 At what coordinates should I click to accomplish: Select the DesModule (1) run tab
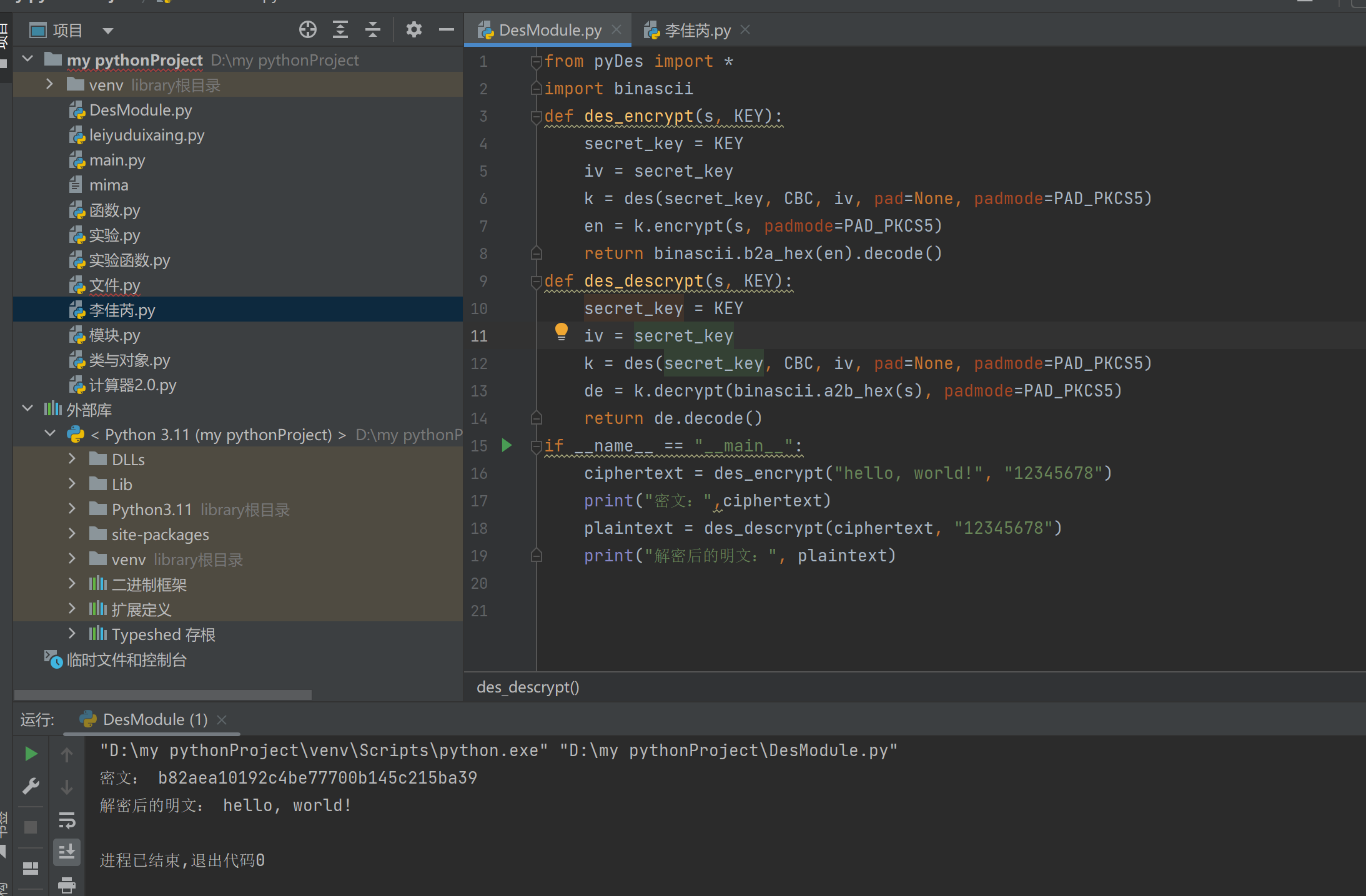click(154, 719)
